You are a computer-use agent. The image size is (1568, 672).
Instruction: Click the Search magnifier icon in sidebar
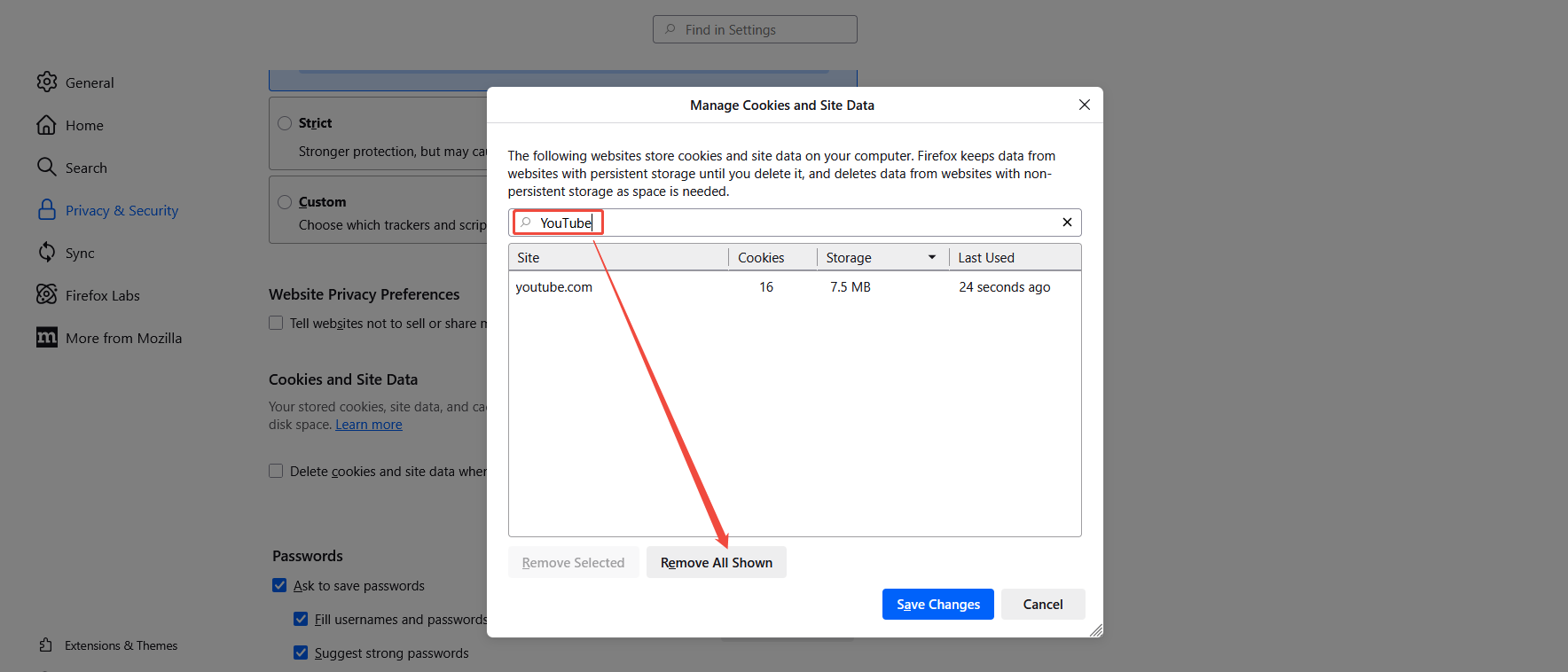[47, 167]
